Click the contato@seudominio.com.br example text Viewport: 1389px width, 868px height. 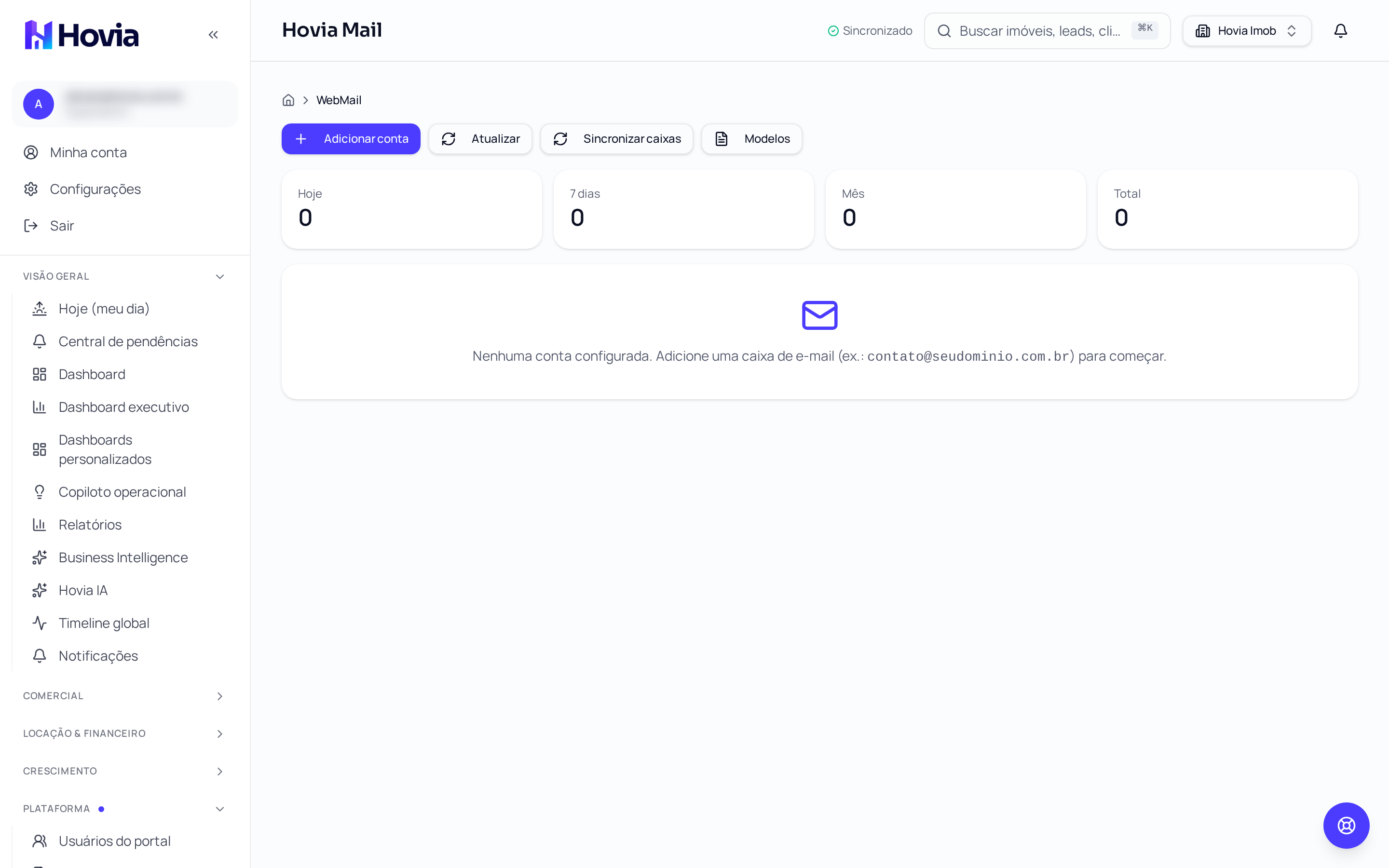click(x=967, y=356)
